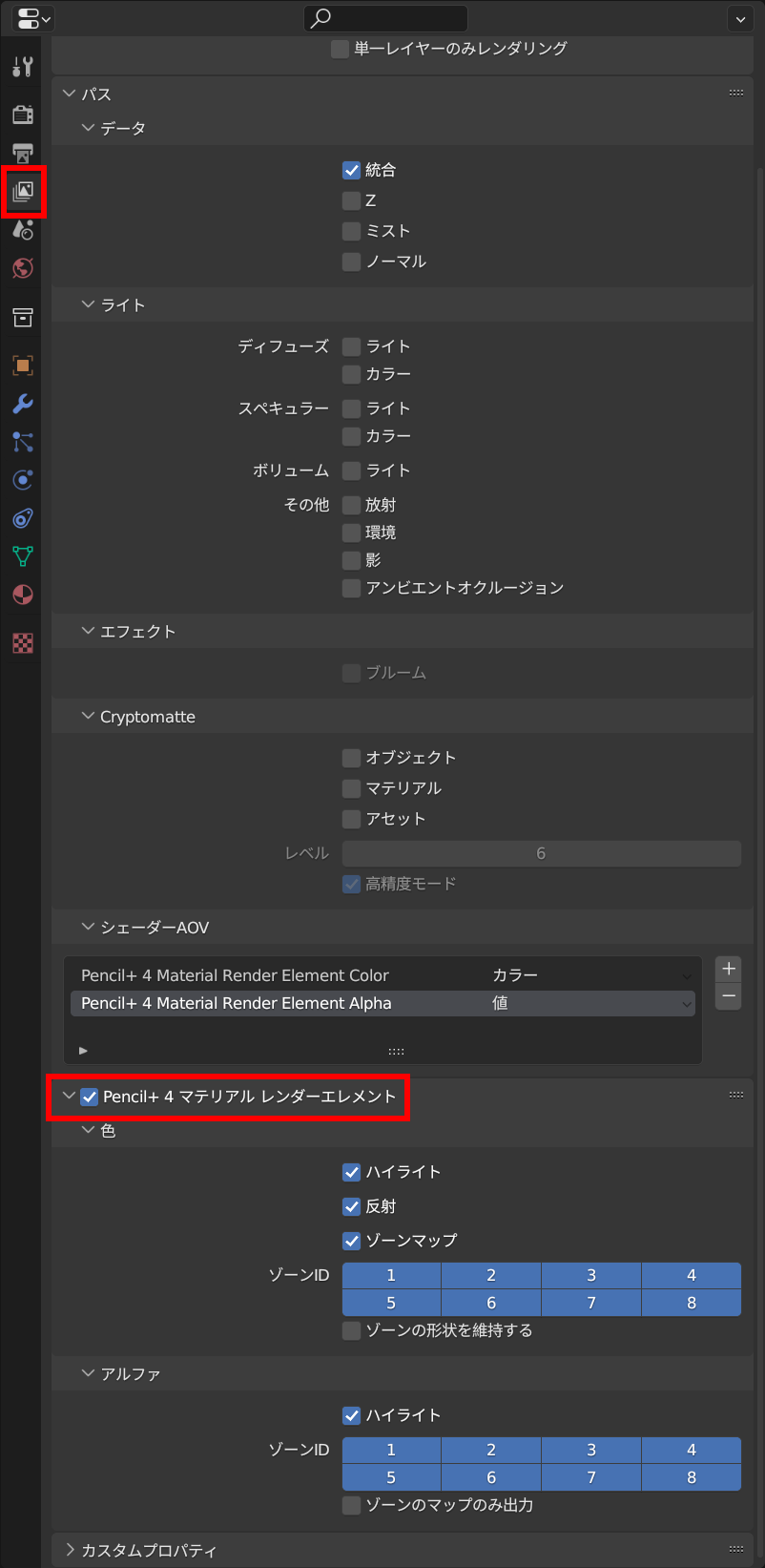The width and height of the screenshot is (765, 1568).
Task: Open the Modifiers wrench tab
Action: tap(23, 403)
